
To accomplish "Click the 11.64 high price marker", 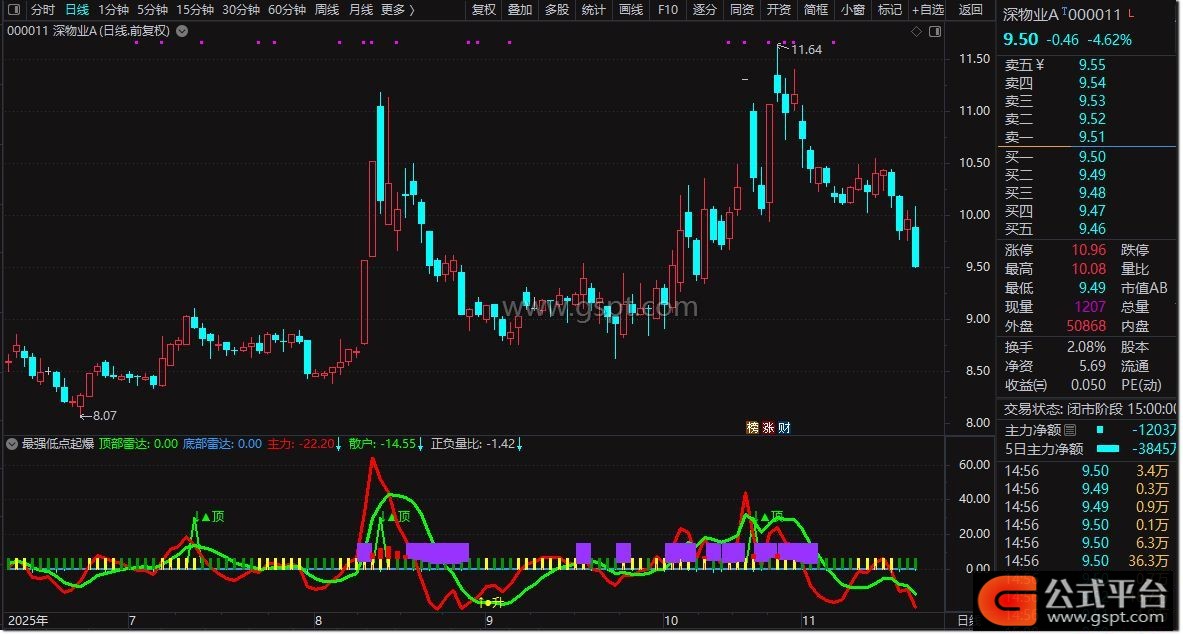I will [x=806, y=49].
